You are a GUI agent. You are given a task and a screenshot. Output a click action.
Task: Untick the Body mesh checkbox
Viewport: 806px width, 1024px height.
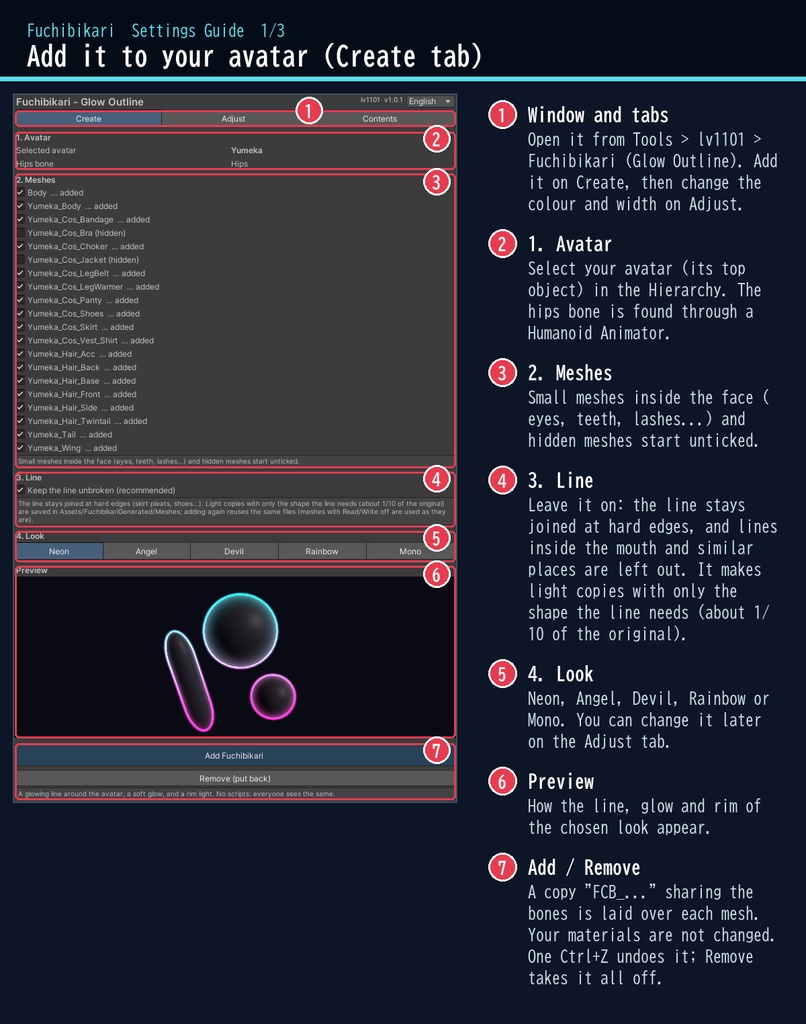21,193
